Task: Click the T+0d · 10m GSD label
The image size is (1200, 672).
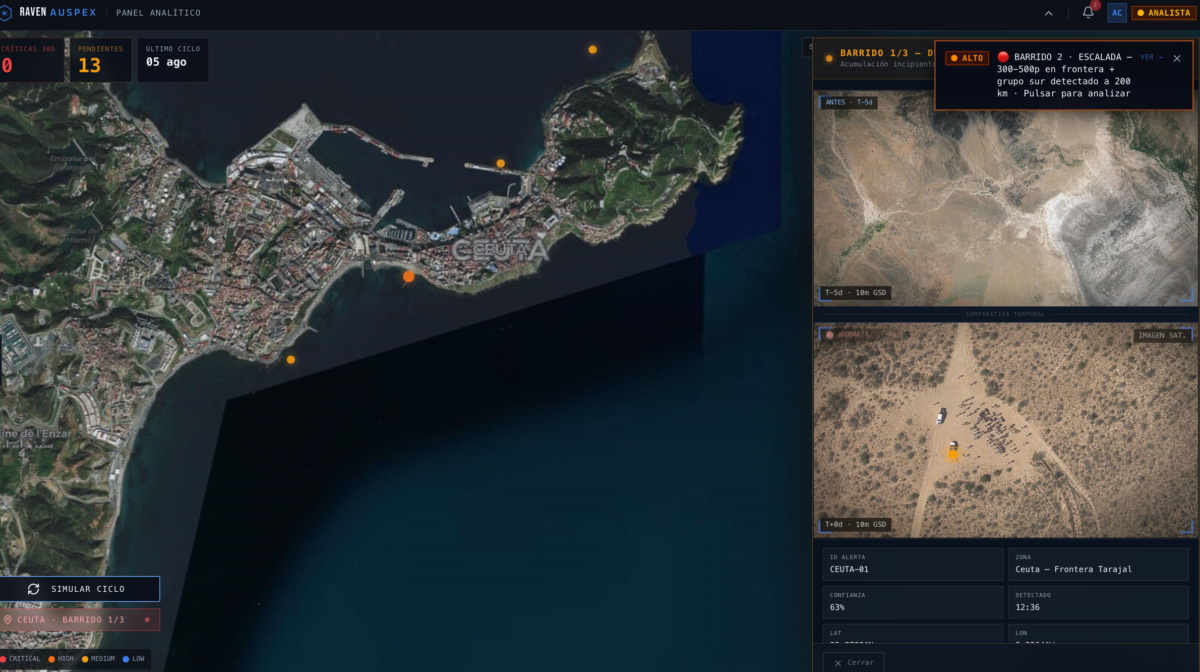Action: pos(855,524)
